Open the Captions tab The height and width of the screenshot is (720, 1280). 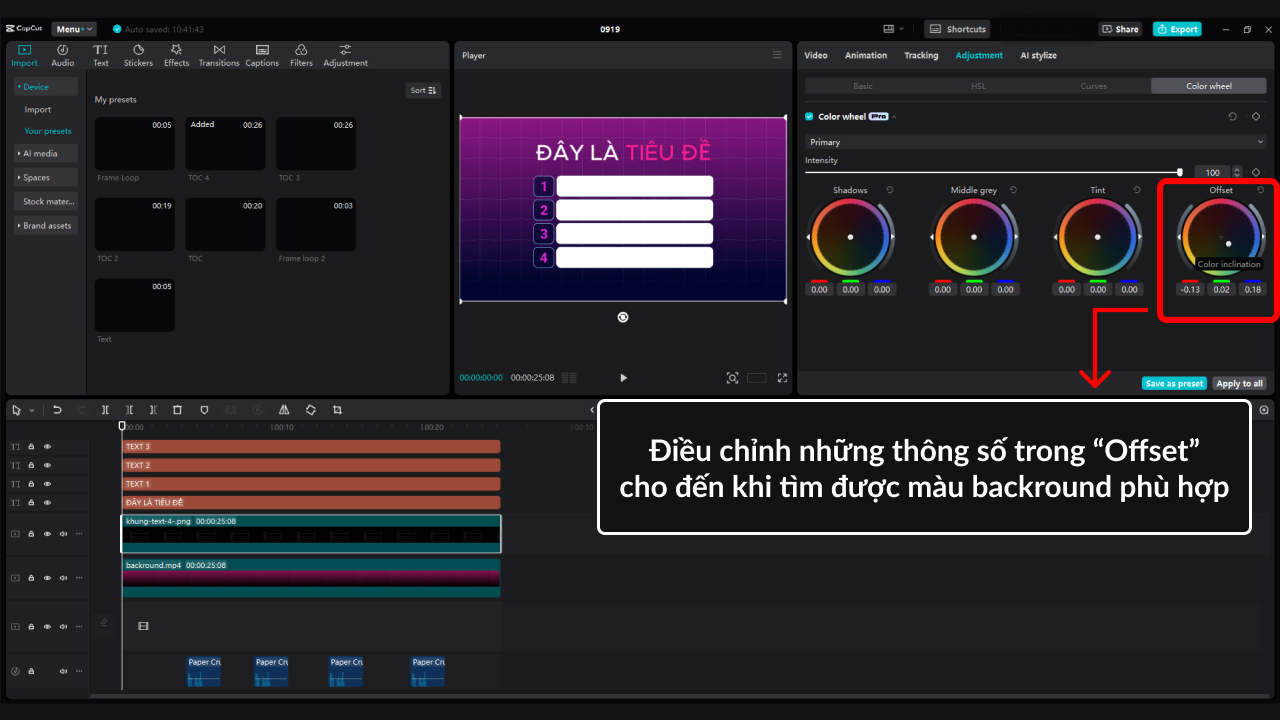coord(262,55)
